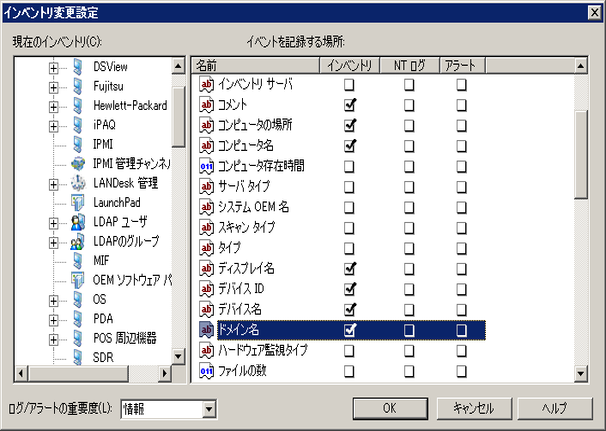Viewport: 606px width, 431px height.
Task: Open the ログ/アラートの重要度 dropdown
Action: click(209, 409)
